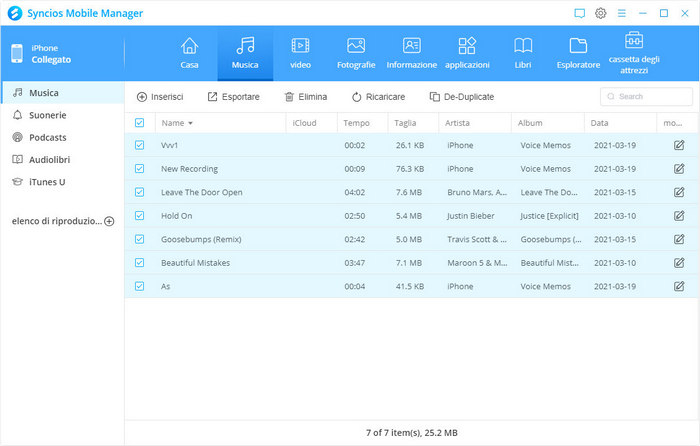Uncheck the Vvv1 row checkbox
This screenshot has width=700, height=446.
tap(139, 145)
